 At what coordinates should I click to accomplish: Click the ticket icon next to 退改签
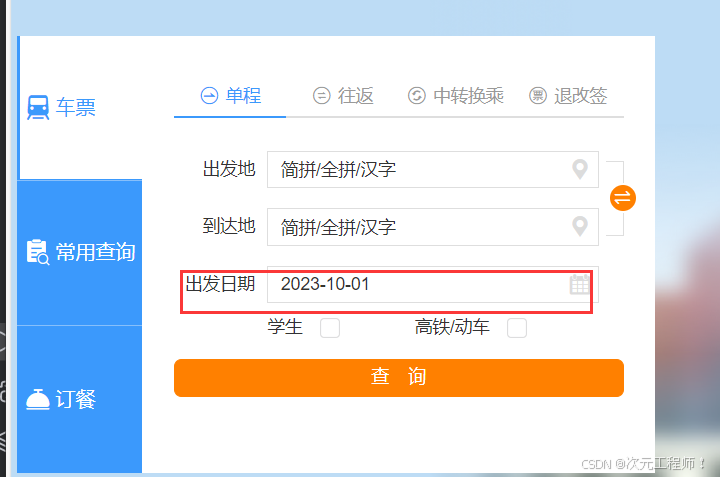pos(538,95)
